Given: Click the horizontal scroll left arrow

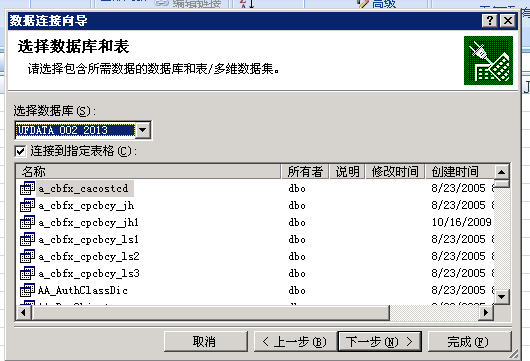Looking at the screenshot, I should pos(23,312).
